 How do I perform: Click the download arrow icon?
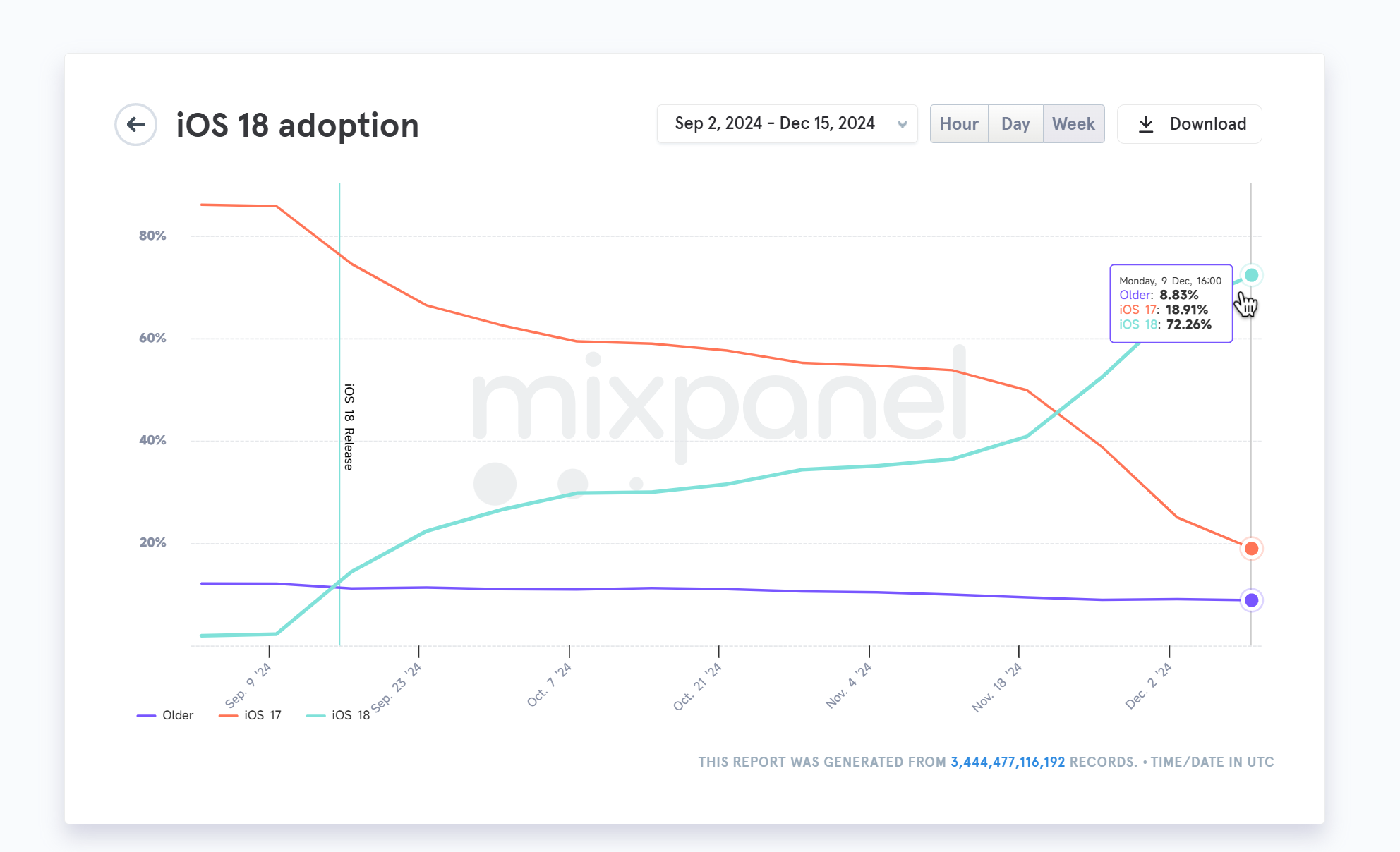[1146, 124]
